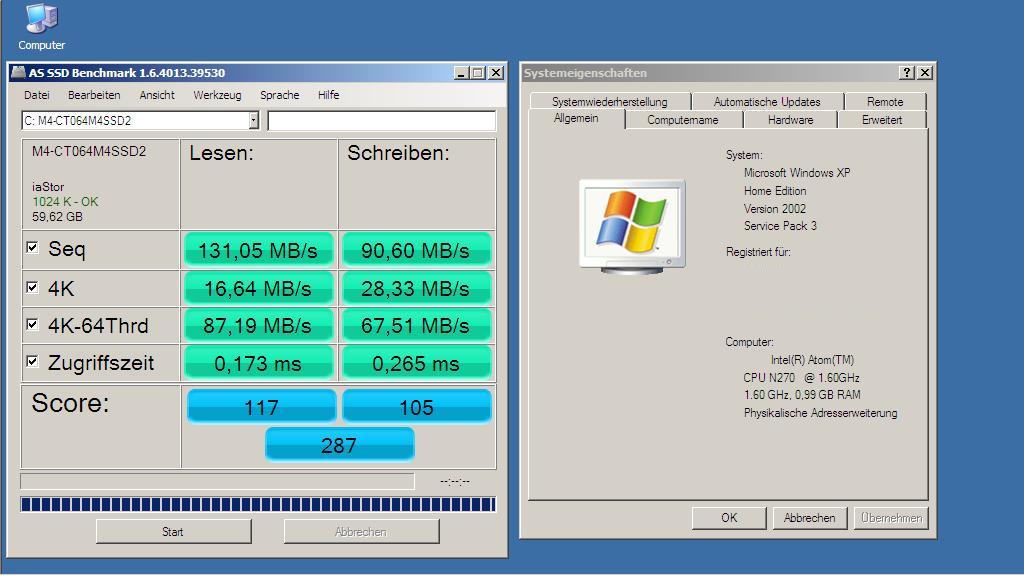Switch to the Erweitert tab
This screenshot has height=576, width=1024.
882,120
